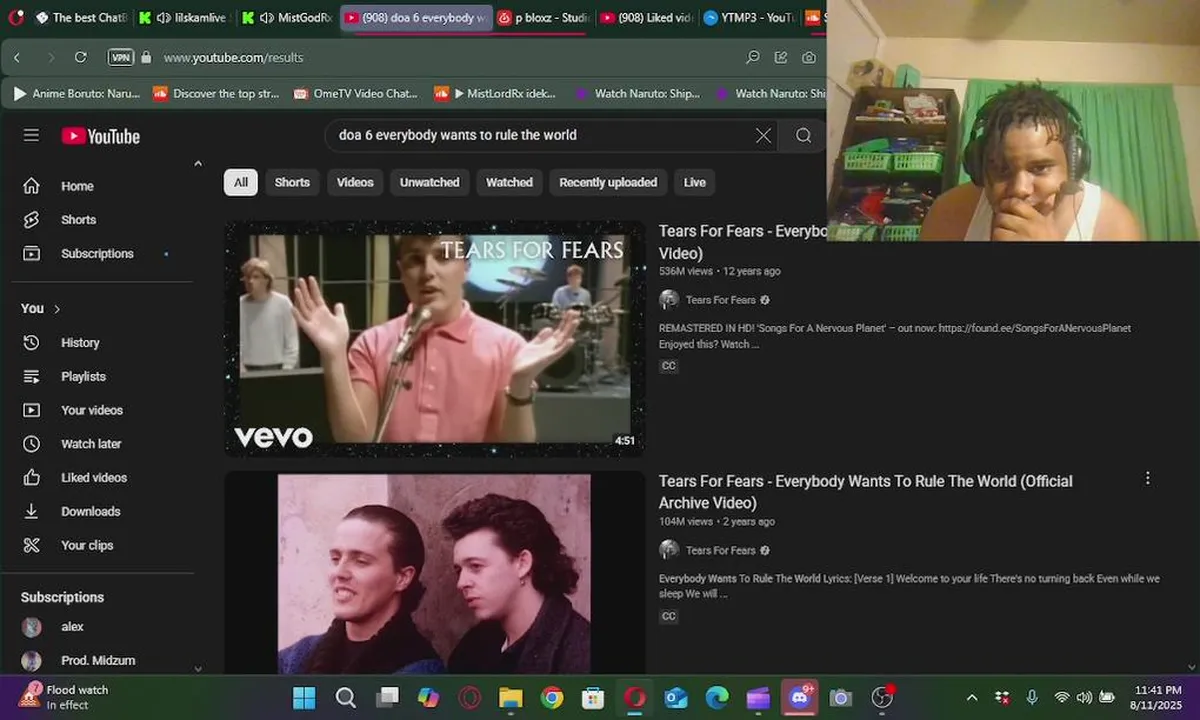
Task: Clear the search box with the X
Action: pos(763,135)
